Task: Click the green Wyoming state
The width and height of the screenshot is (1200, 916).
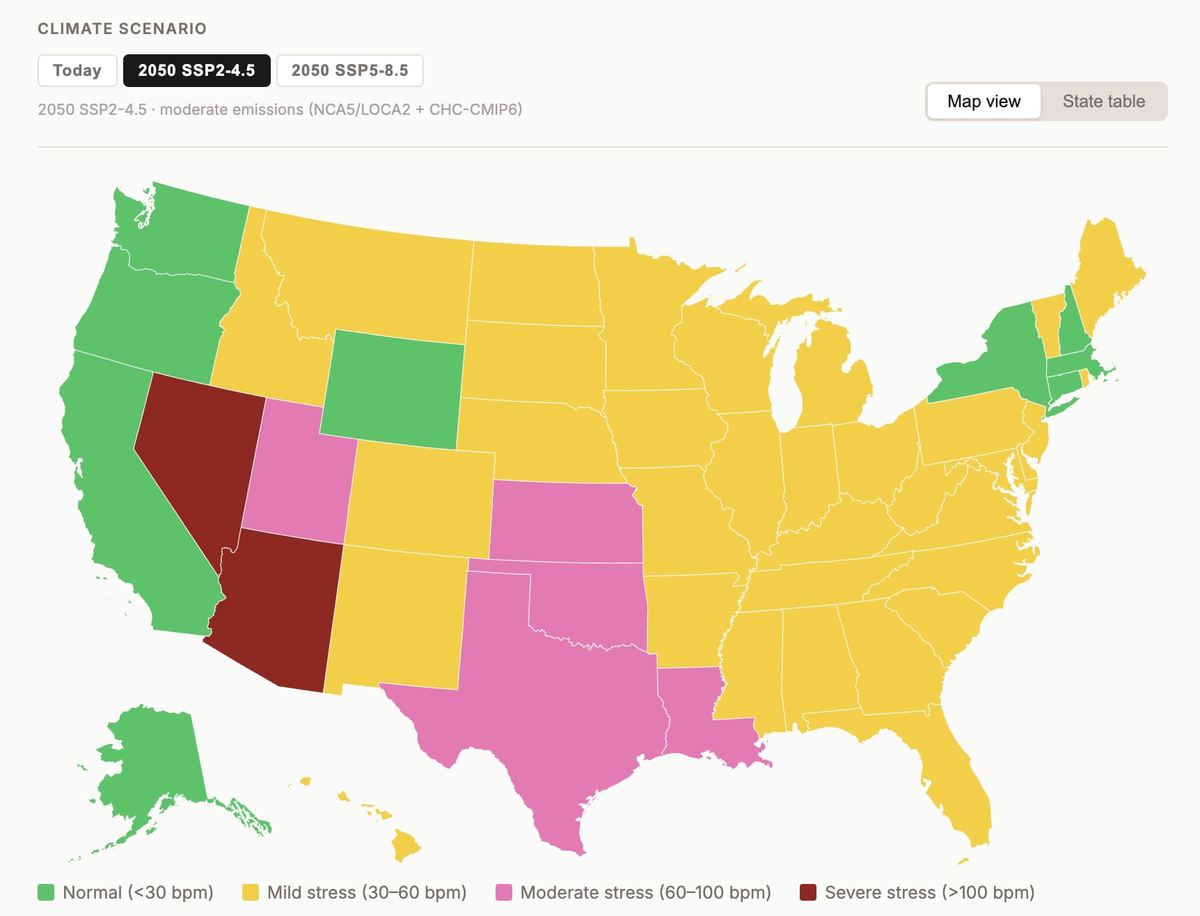Action: click(395, 390)
